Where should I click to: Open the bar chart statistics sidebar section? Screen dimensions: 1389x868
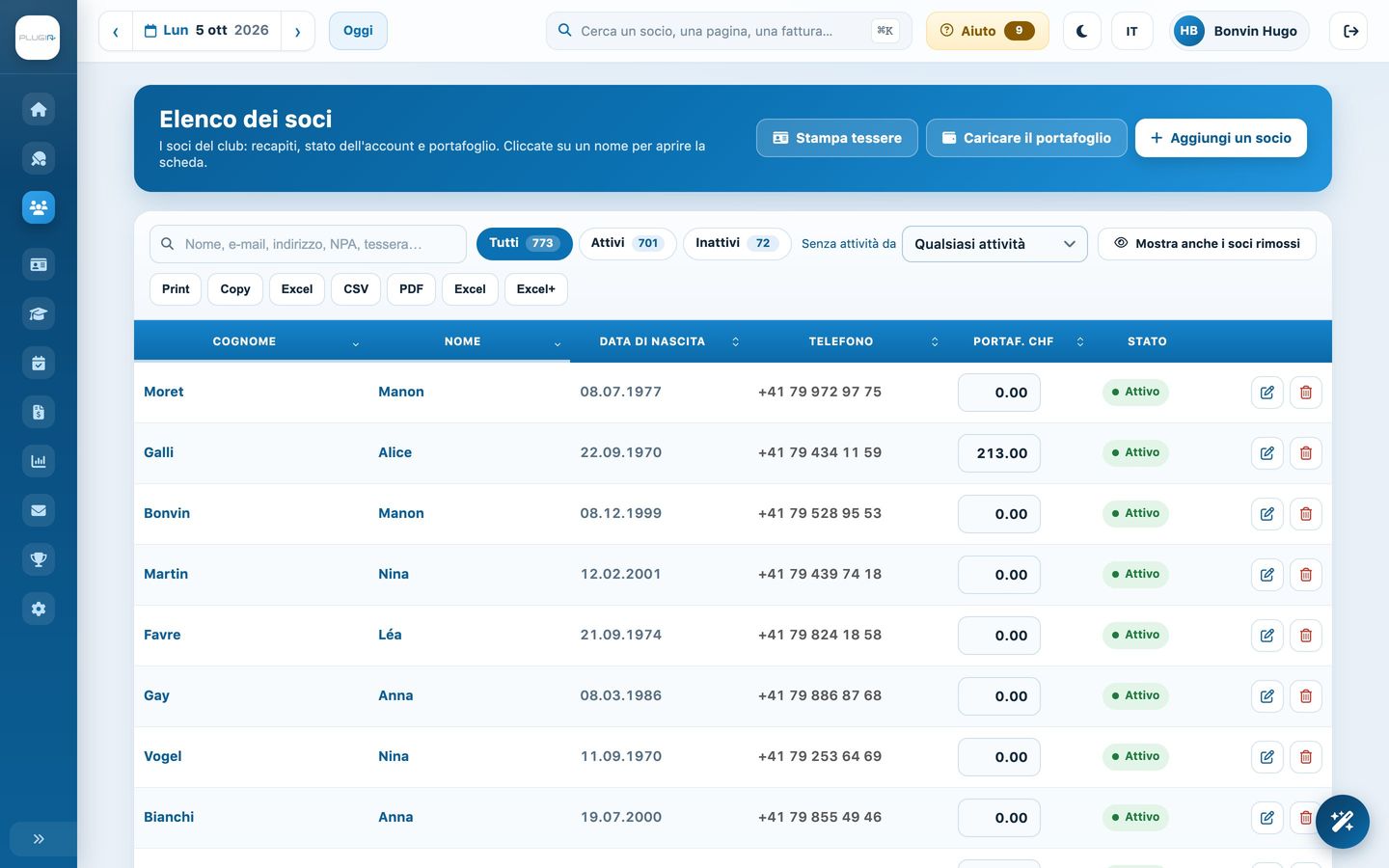tap(39, 461)
